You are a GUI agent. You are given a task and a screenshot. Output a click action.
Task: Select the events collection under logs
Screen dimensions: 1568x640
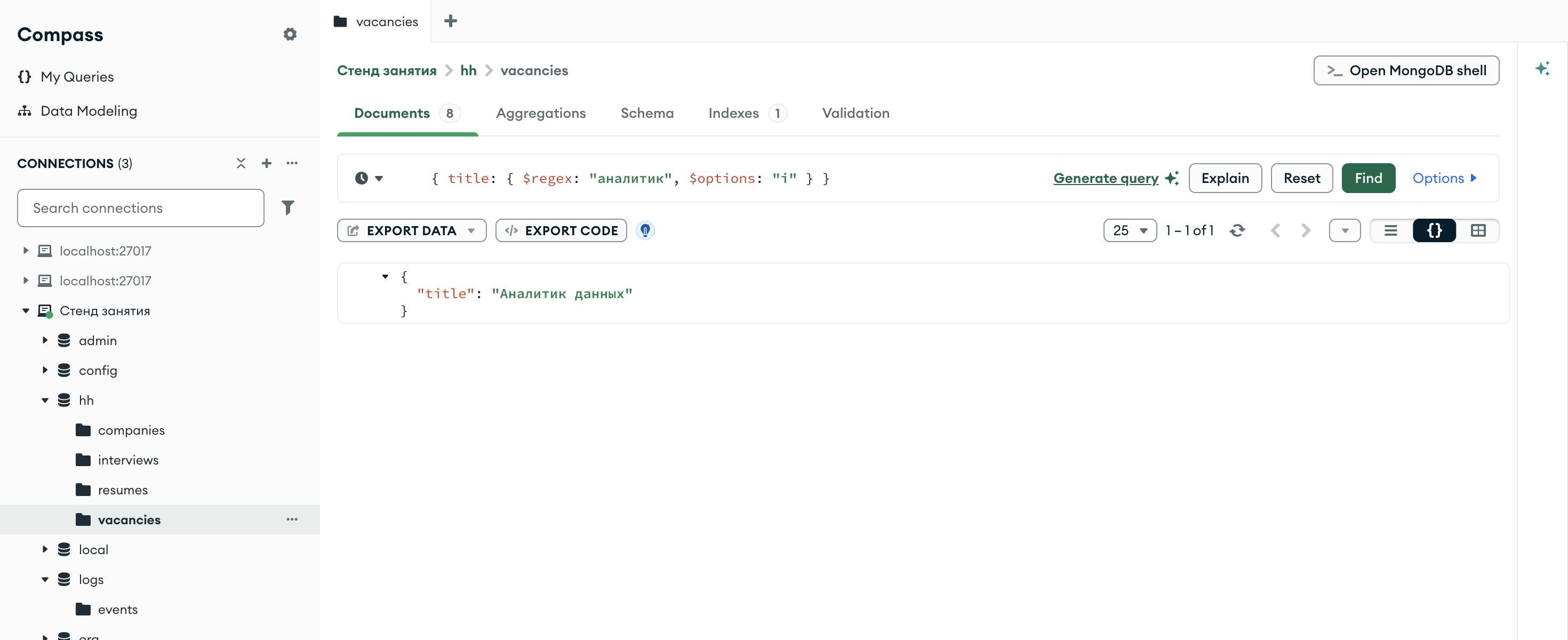(117, 609)
